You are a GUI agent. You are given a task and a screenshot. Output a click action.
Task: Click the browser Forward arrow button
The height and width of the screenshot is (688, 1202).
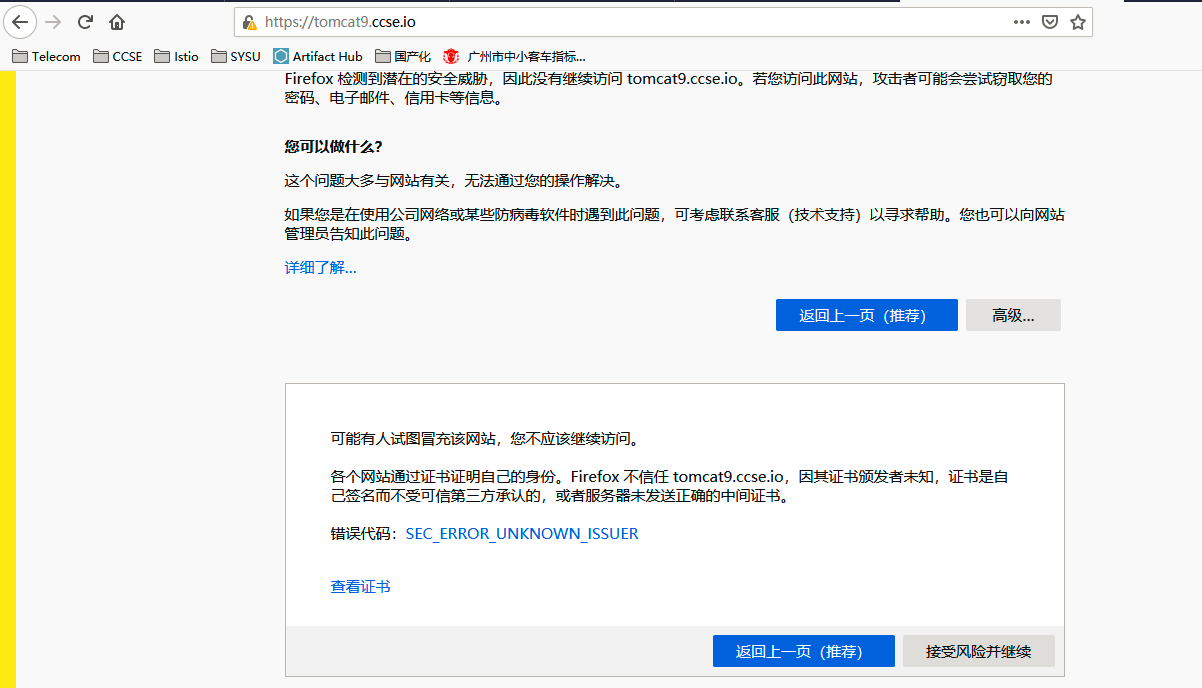coord(53,22)
